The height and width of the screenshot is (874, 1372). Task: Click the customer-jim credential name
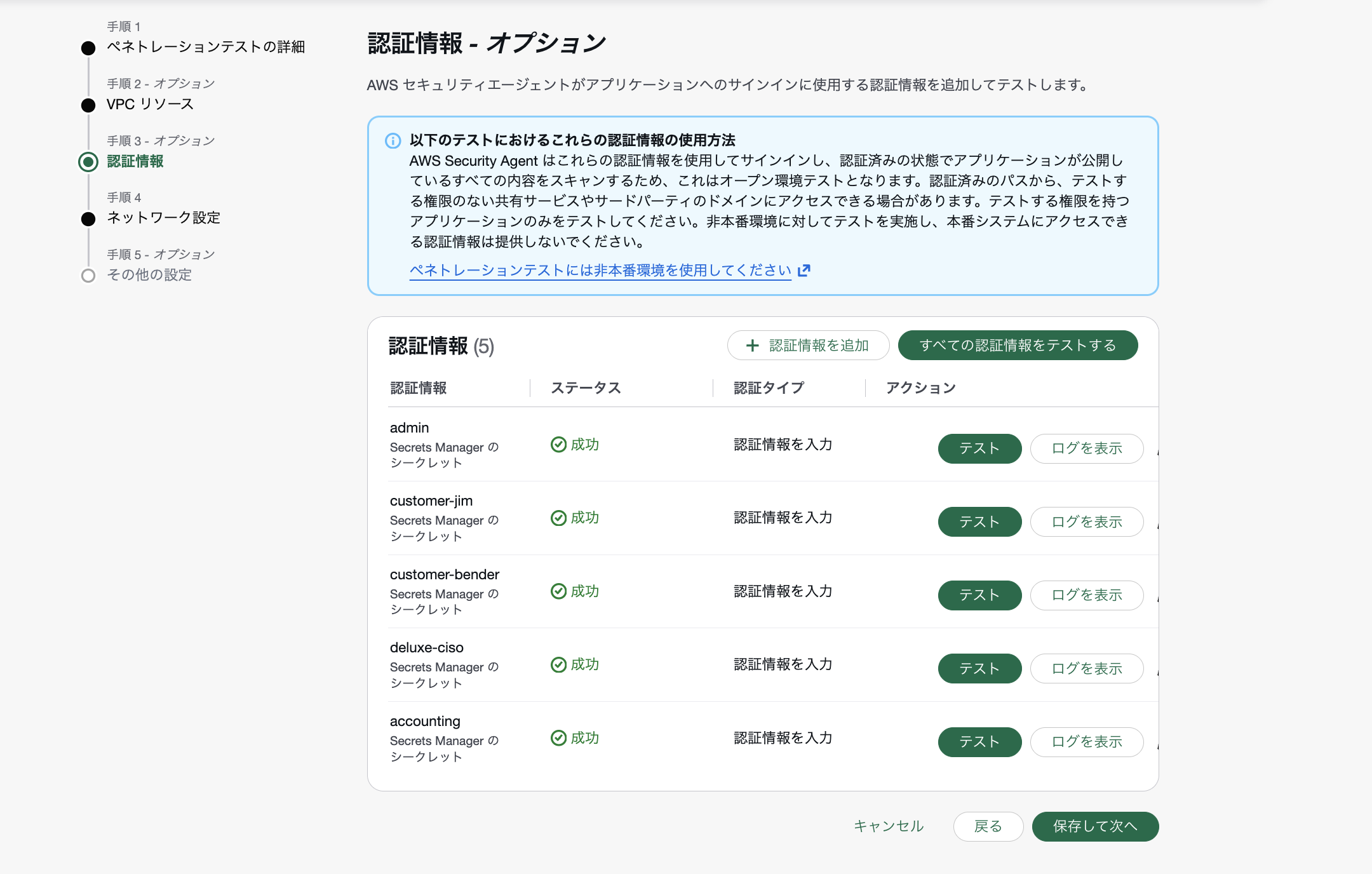(431, 501)
